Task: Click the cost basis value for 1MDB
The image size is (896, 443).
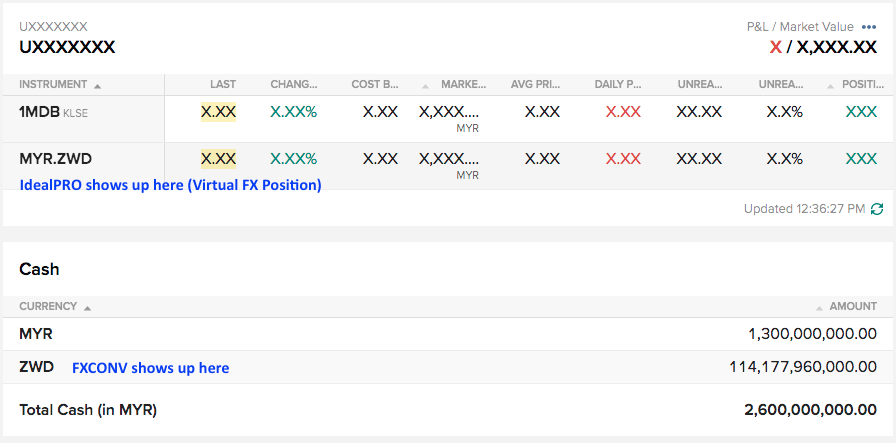Action: click(381, 112)
